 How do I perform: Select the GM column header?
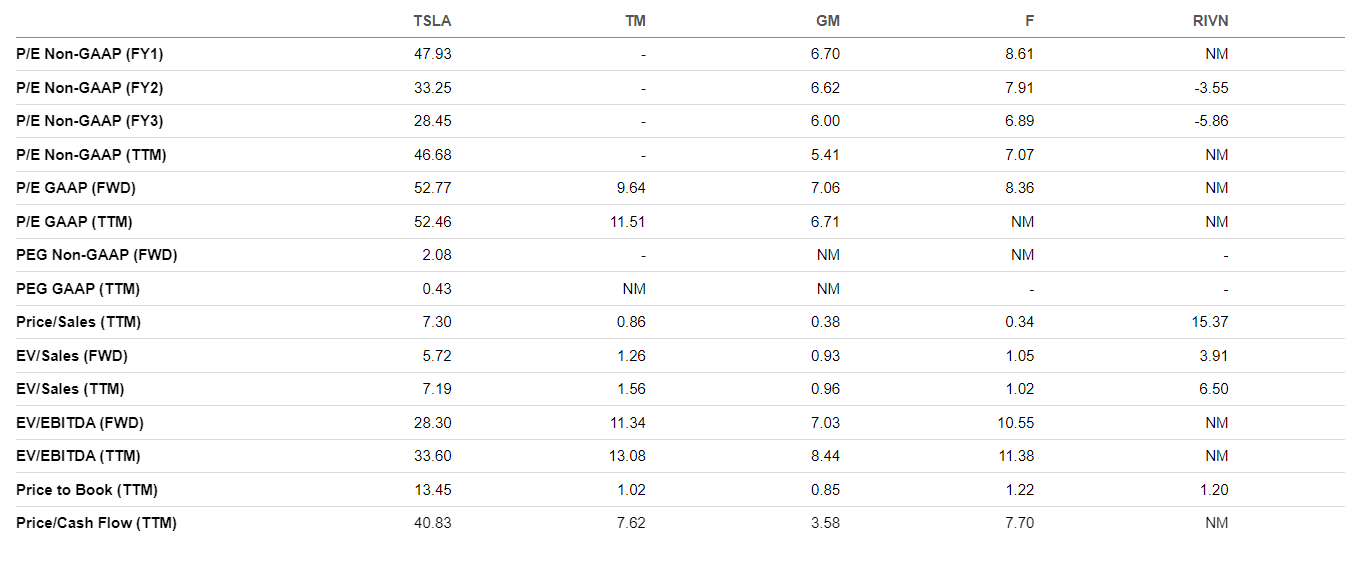point(827,21)
